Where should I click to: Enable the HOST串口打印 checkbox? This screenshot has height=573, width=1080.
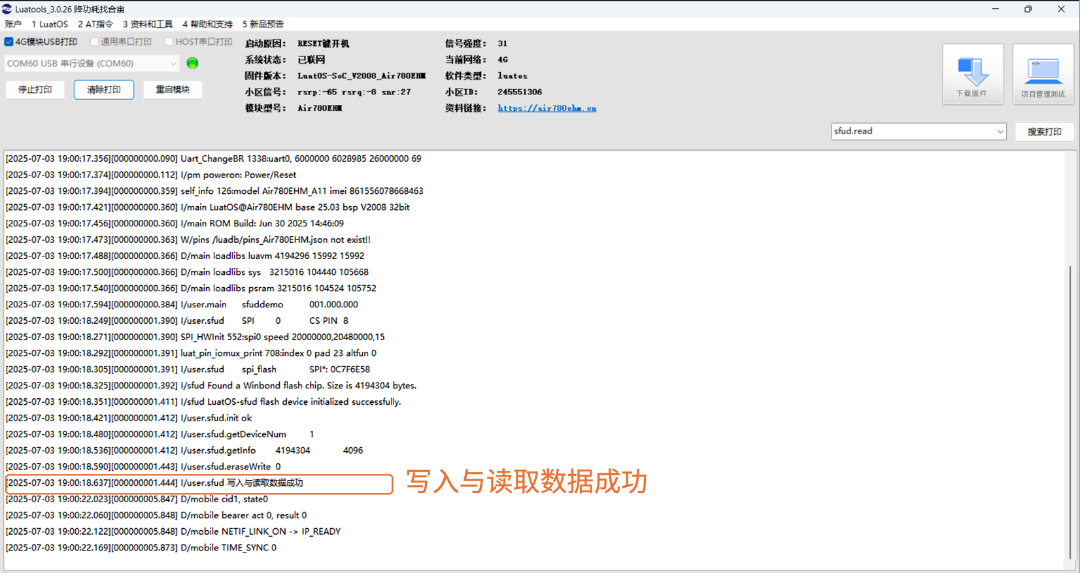169,42
